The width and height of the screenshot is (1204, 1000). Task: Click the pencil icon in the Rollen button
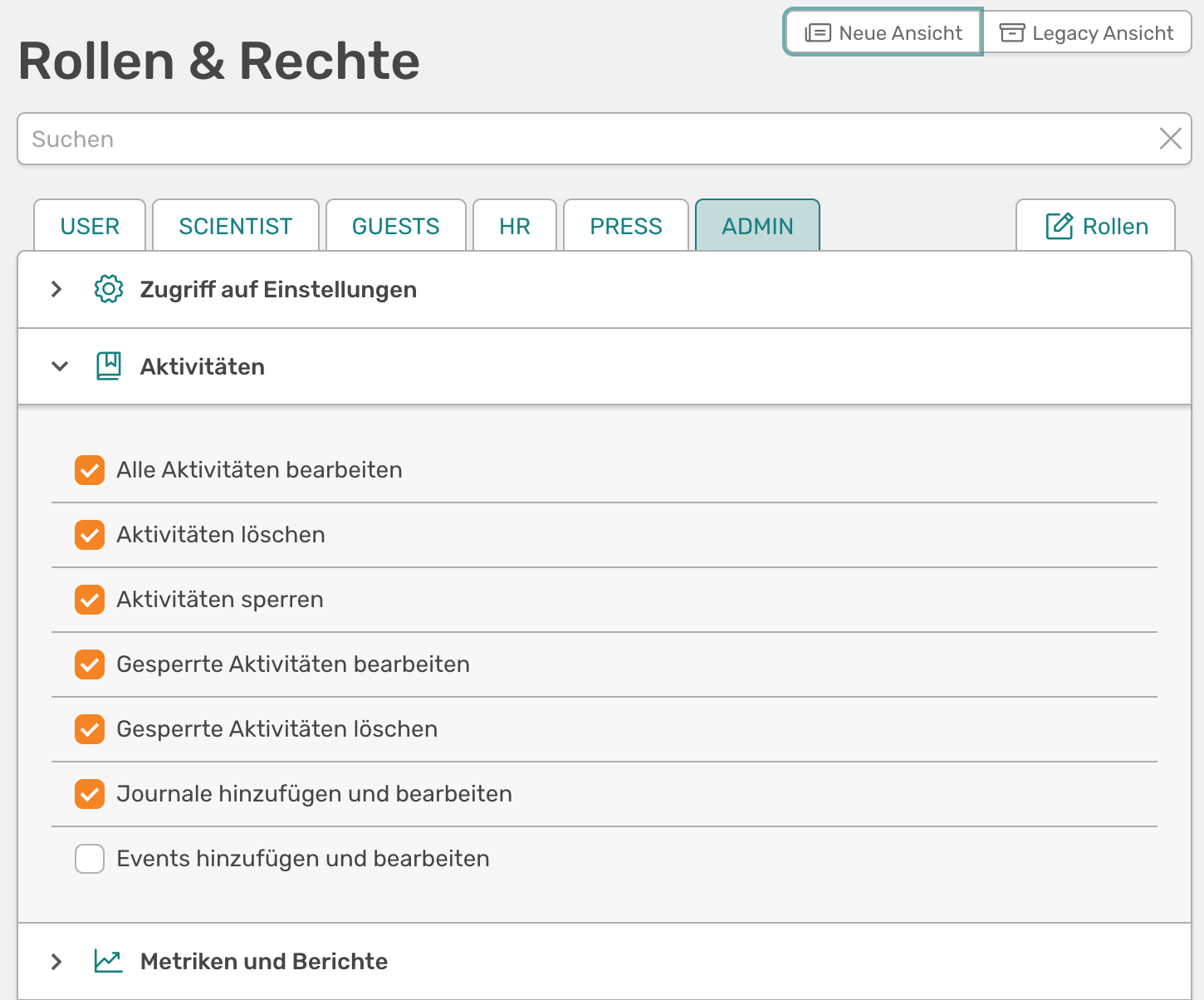pyautogui.click(x=1058, y=225)
